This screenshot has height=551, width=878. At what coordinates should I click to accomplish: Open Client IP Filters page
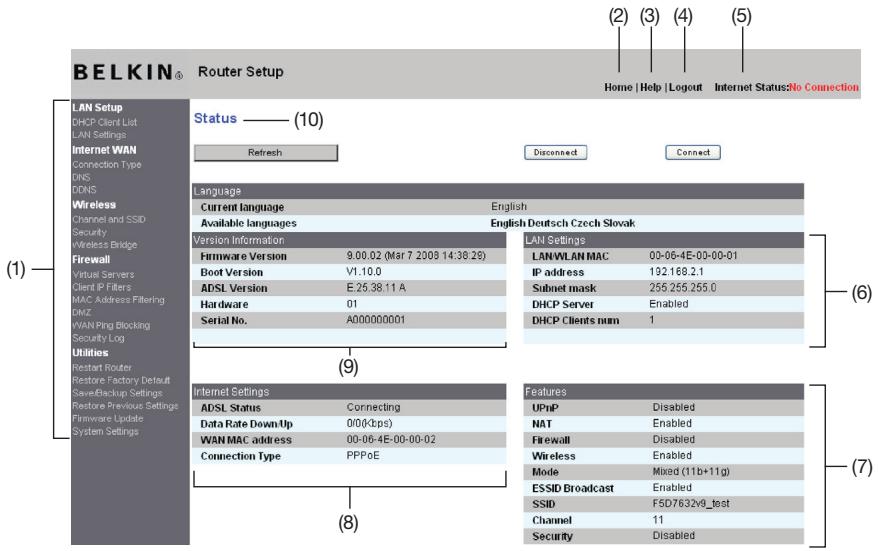coord(101,287)
